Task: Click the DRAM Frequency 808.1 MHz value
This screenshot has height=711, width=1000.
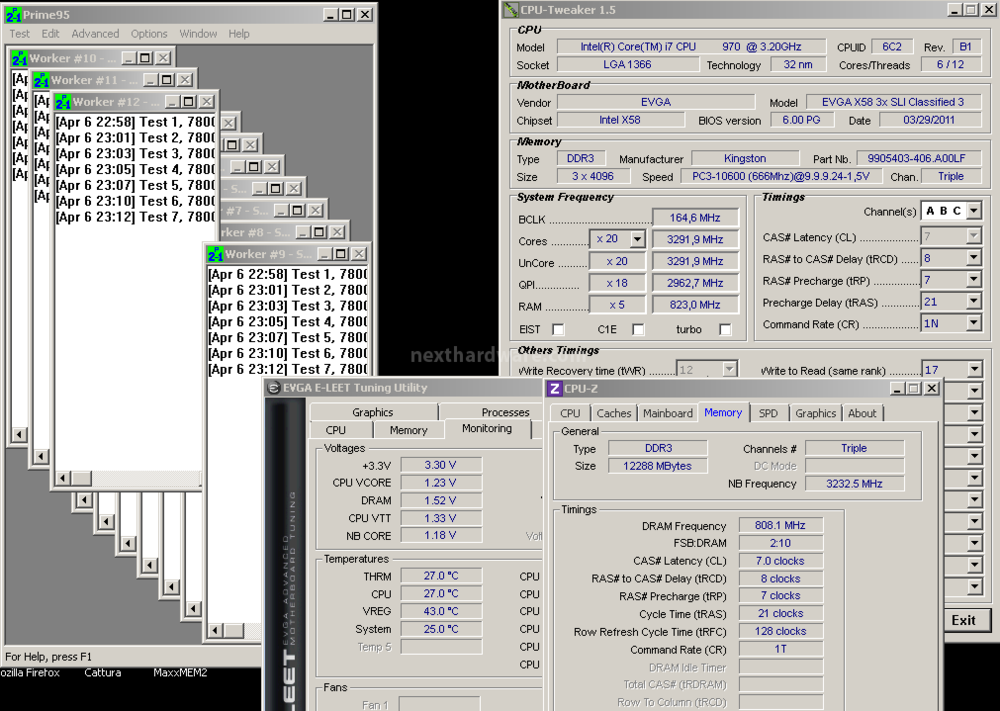Action: click(780, 525)
